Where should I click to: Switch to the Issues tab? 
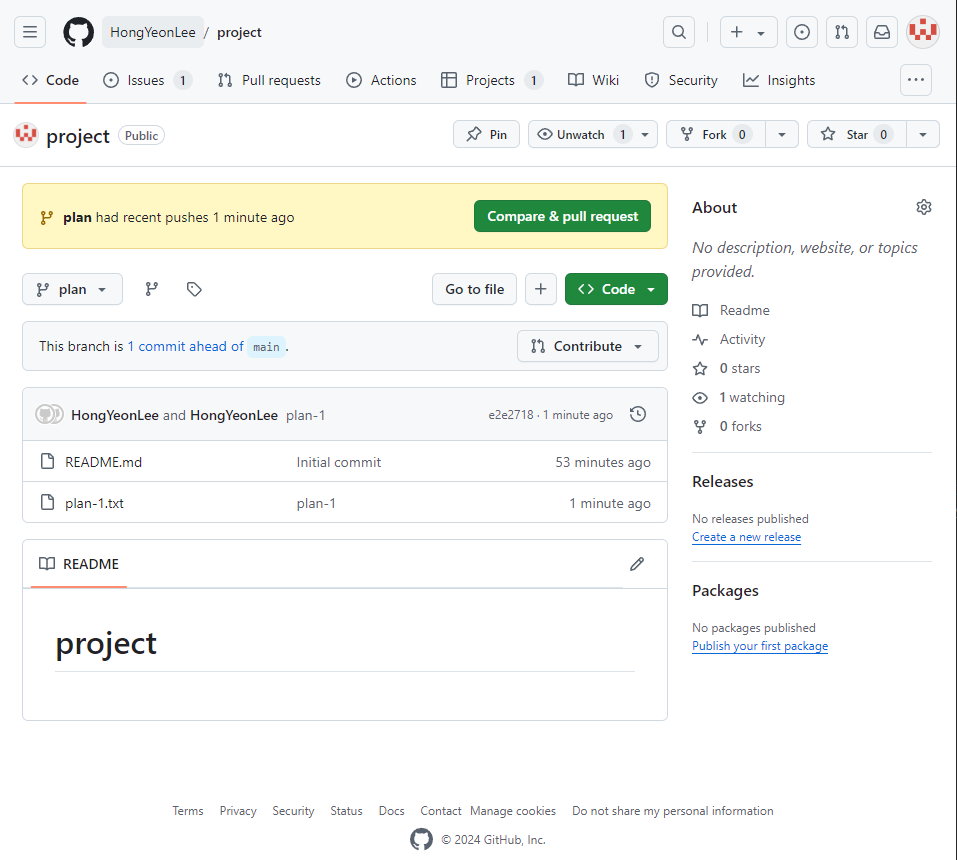click(147, 80)
